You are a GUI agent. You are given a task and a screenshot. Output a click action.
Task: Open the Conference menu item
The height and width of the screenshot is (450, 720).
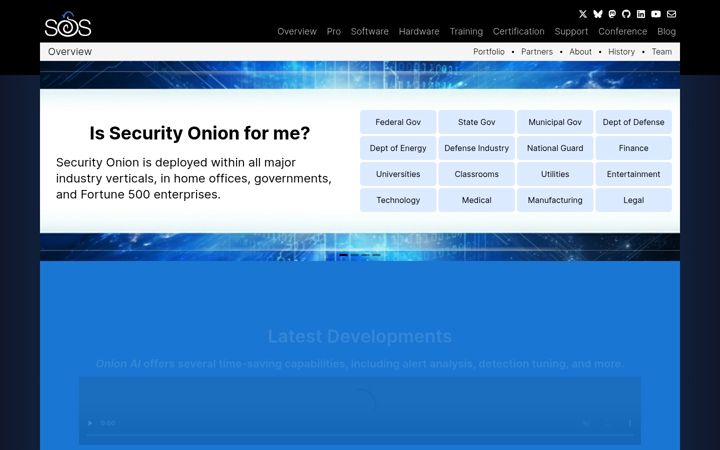[x=623, y=31]
